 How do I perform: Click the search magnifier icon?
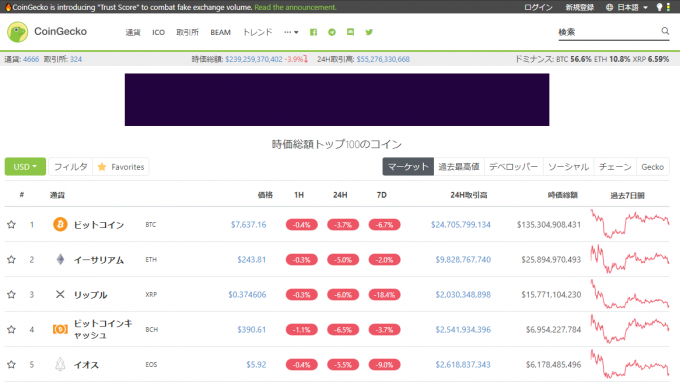tap(665, 31)
